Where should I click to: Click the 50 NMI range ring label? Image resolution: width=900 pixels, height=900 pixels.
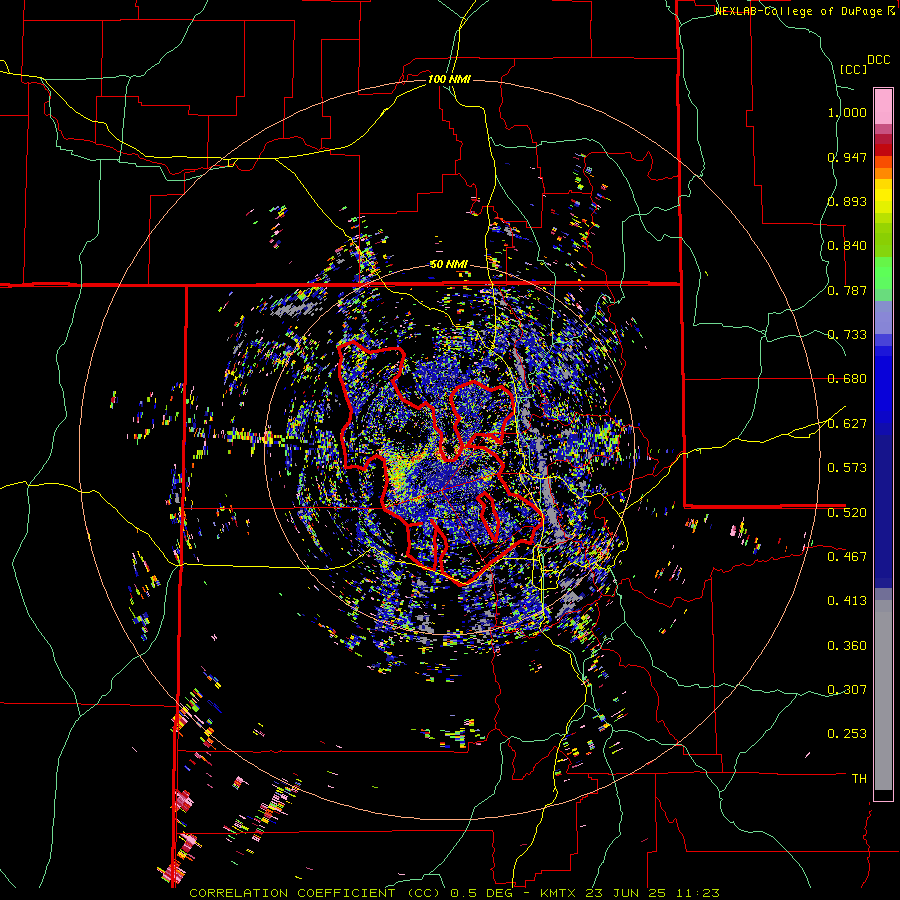(x=449, y=264)
